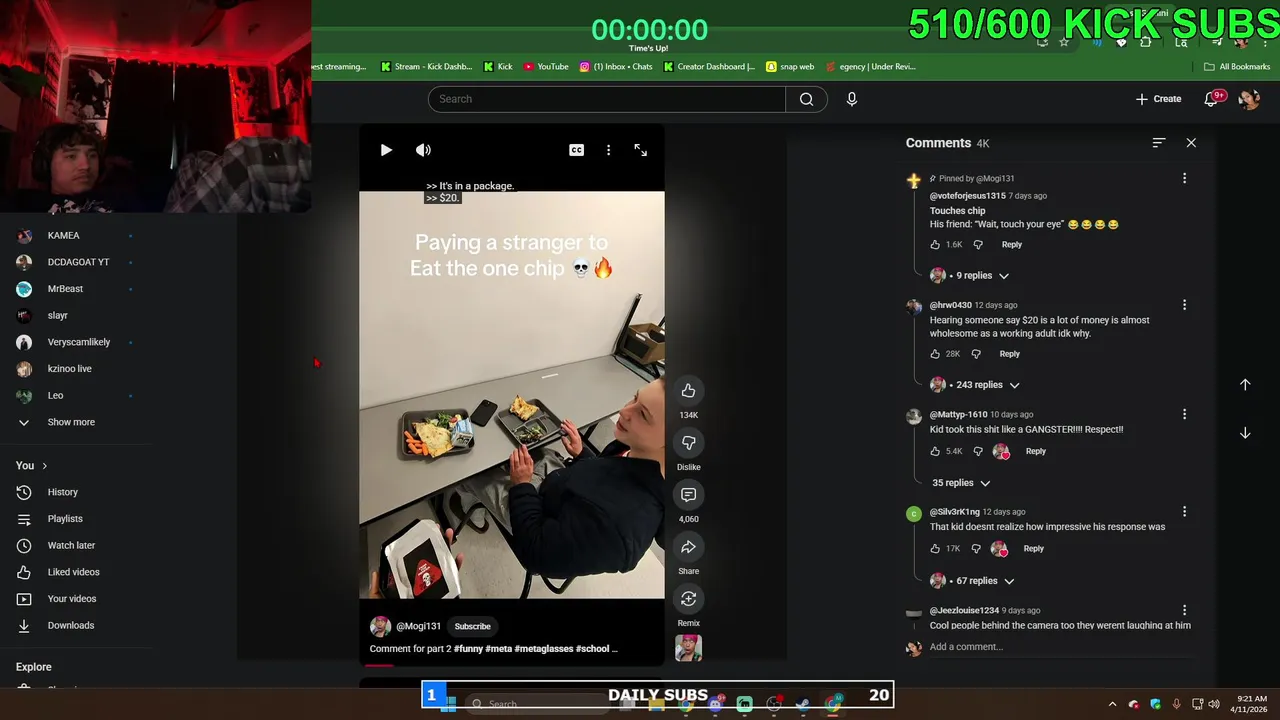Open options for @Mattyp-1610 comment
Image resolution: width=1280 pixels, height=720 pixels.
[x=1184, y=414]
